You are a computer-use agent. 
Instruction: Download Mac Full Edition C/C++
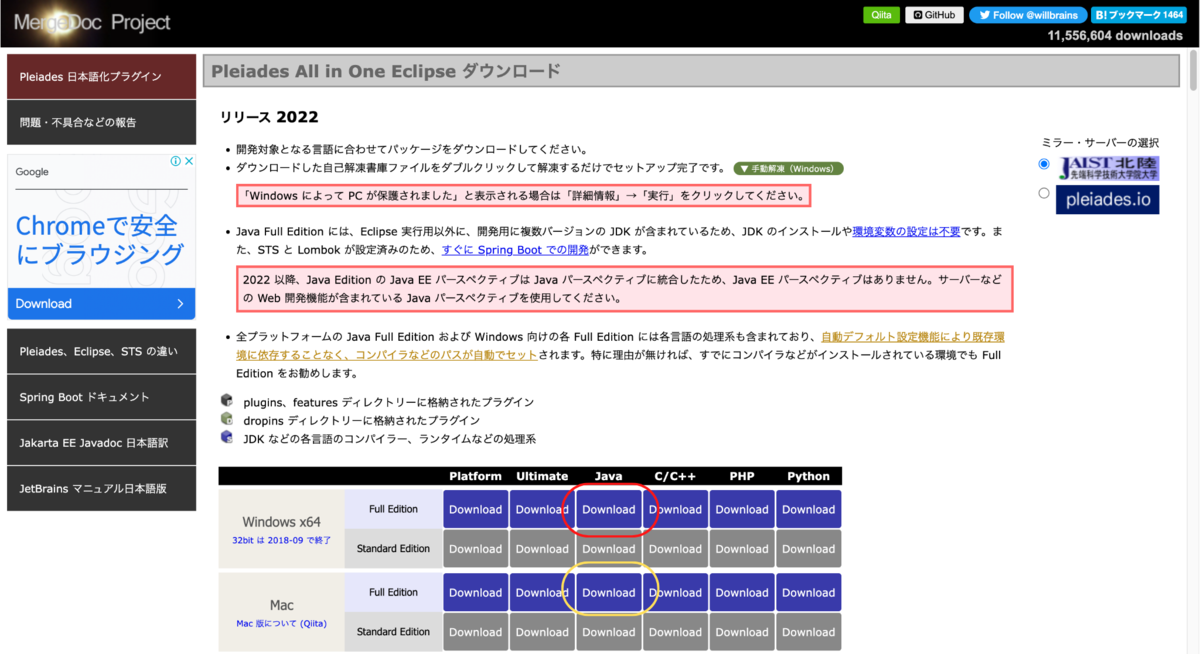(675, 592)
